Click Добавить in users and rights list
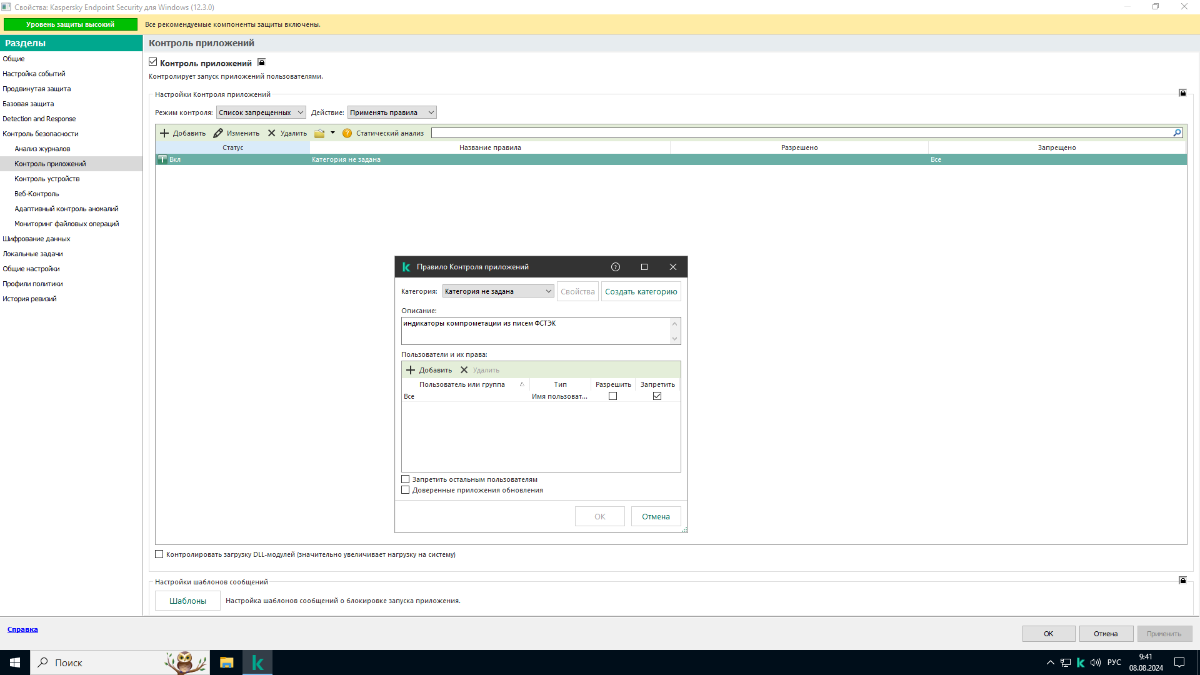This screenshot has width=1200, height=675. 429,370
